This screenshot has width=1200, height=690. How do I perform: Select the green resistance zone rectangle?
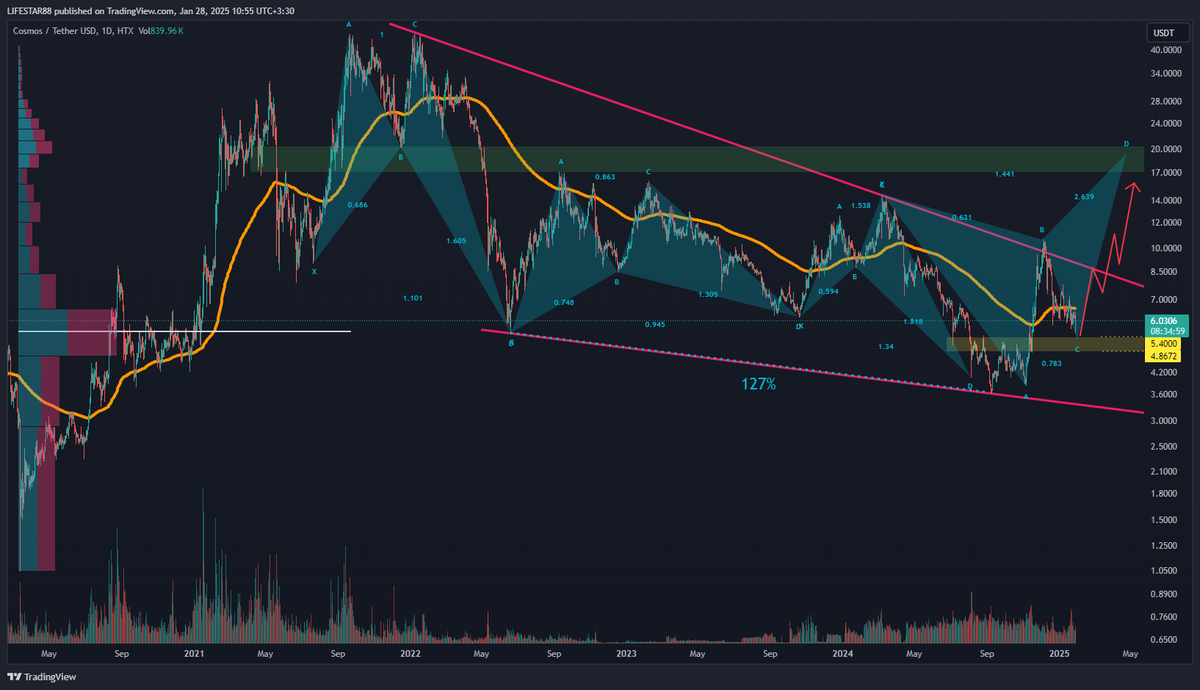coord(700,159)
